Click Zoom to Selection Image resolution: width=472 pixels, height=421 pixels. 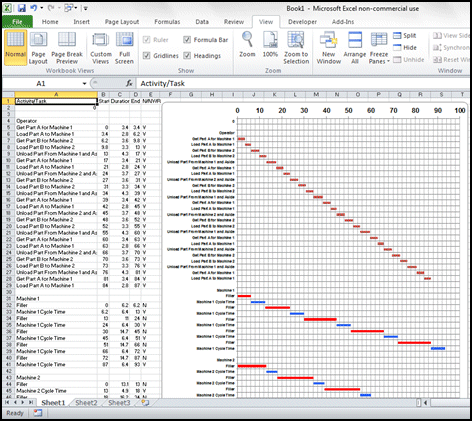point(296,48)
